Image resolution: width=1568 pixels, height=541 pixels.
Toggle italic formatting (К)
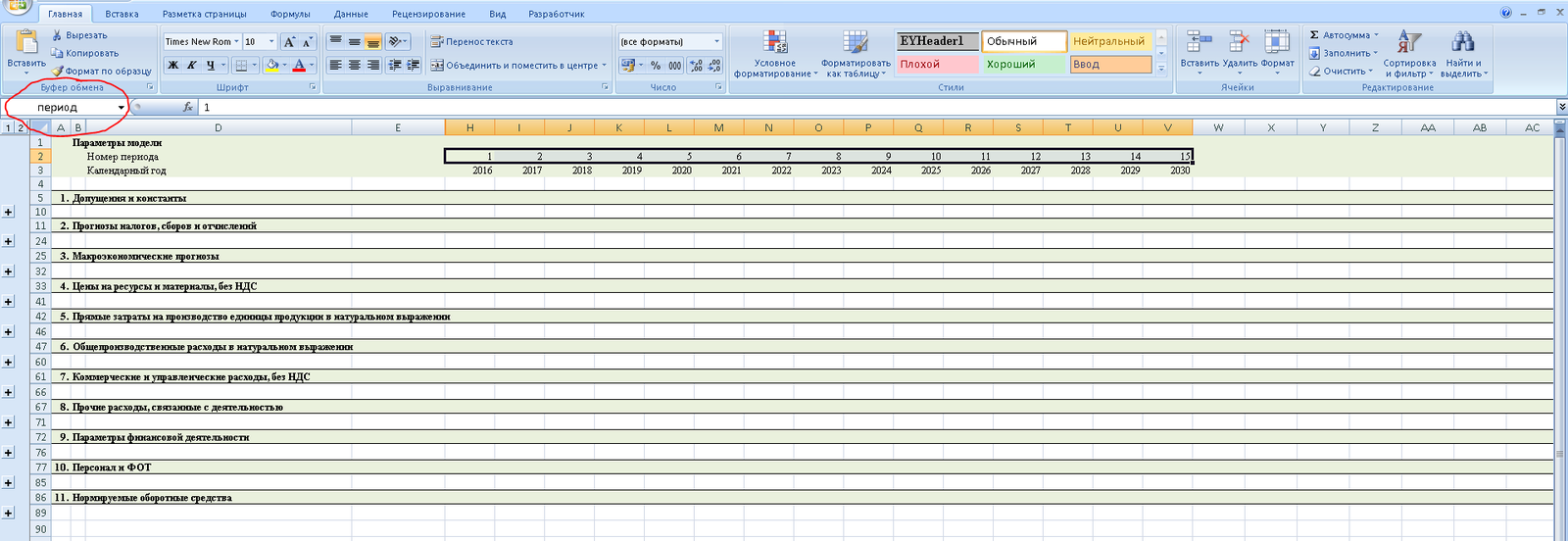[192, 66]
